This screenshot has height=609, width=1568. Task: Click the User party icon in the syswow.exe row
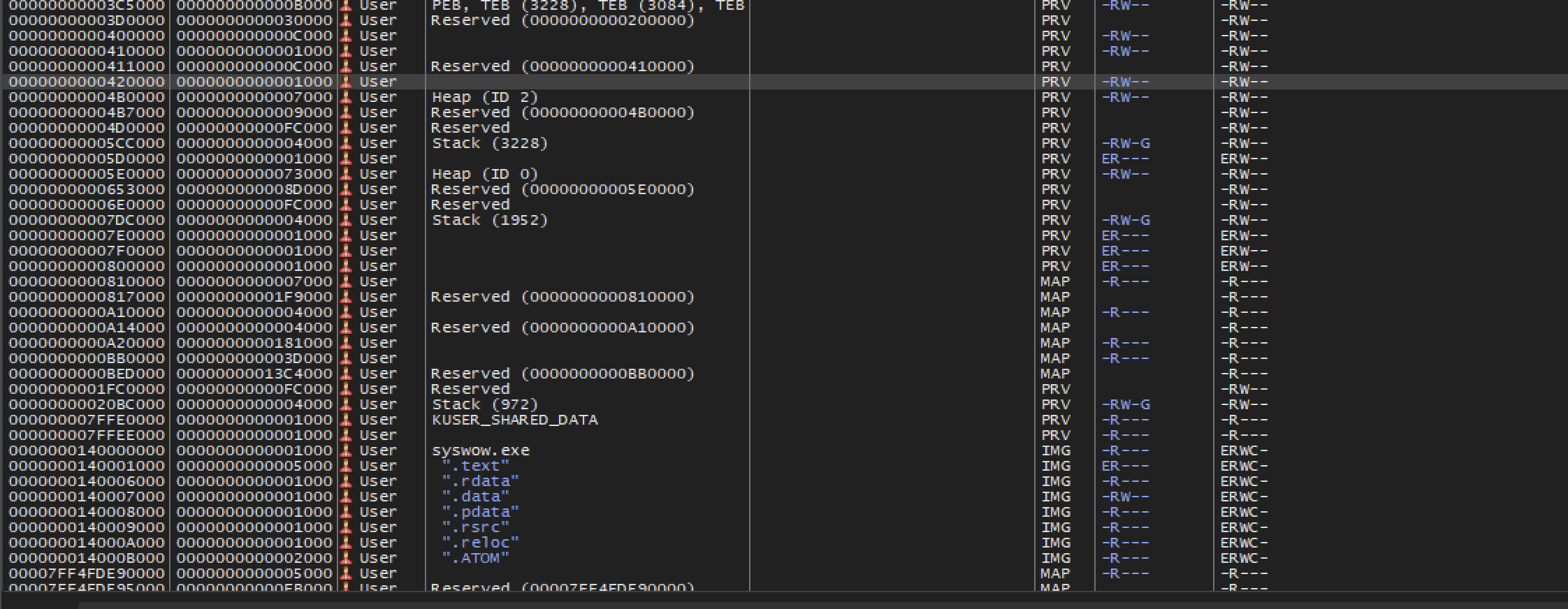point(345,450)
